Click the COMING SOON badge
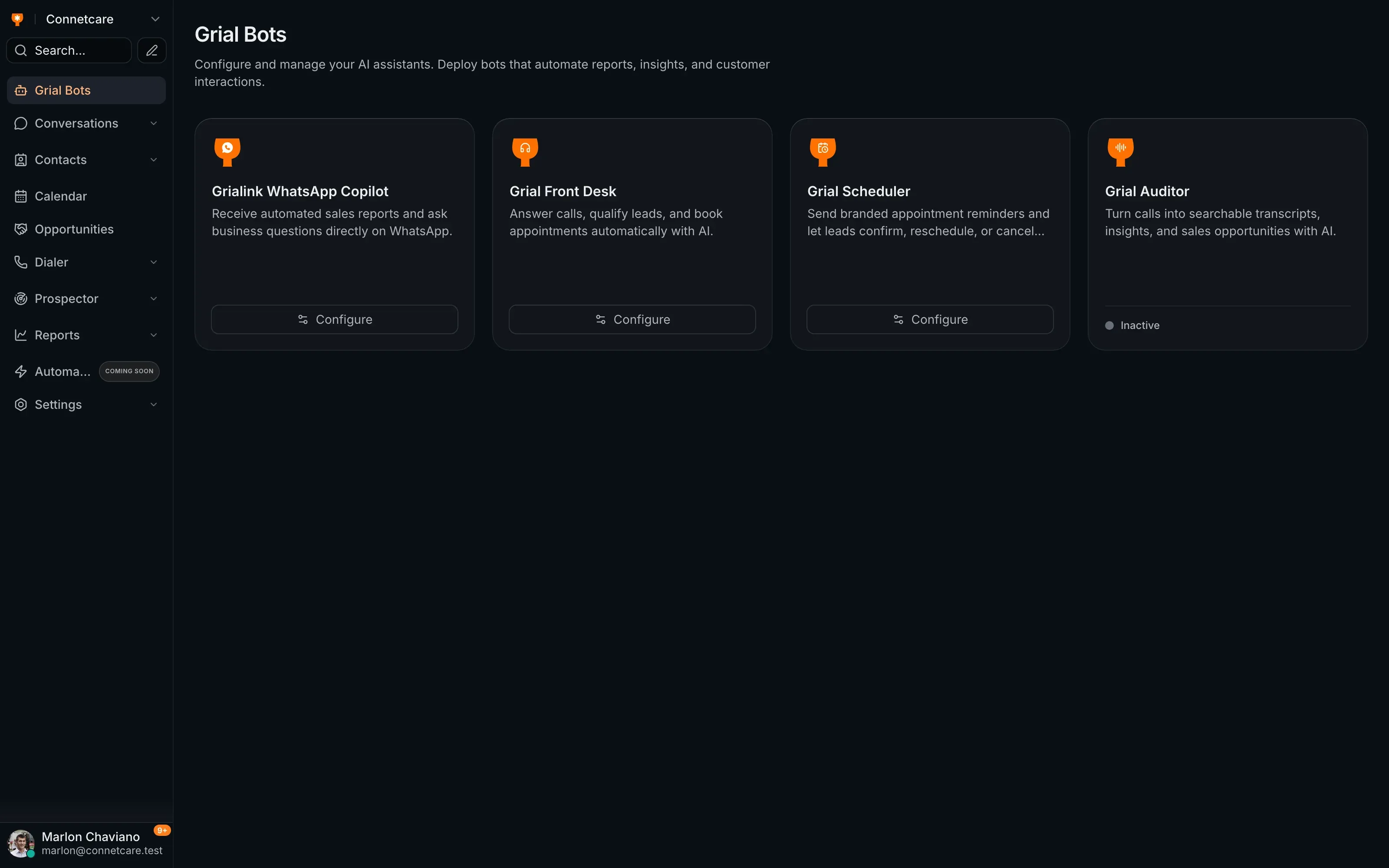The image size is (1389, 868). coord(129,372)
